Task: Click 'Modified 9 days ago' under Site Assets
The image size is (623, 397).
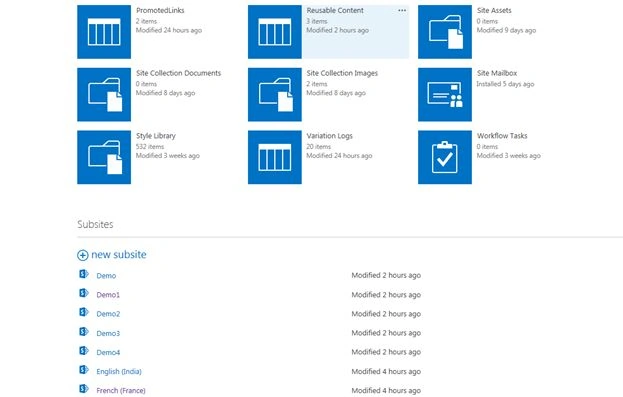Action: 507,30
